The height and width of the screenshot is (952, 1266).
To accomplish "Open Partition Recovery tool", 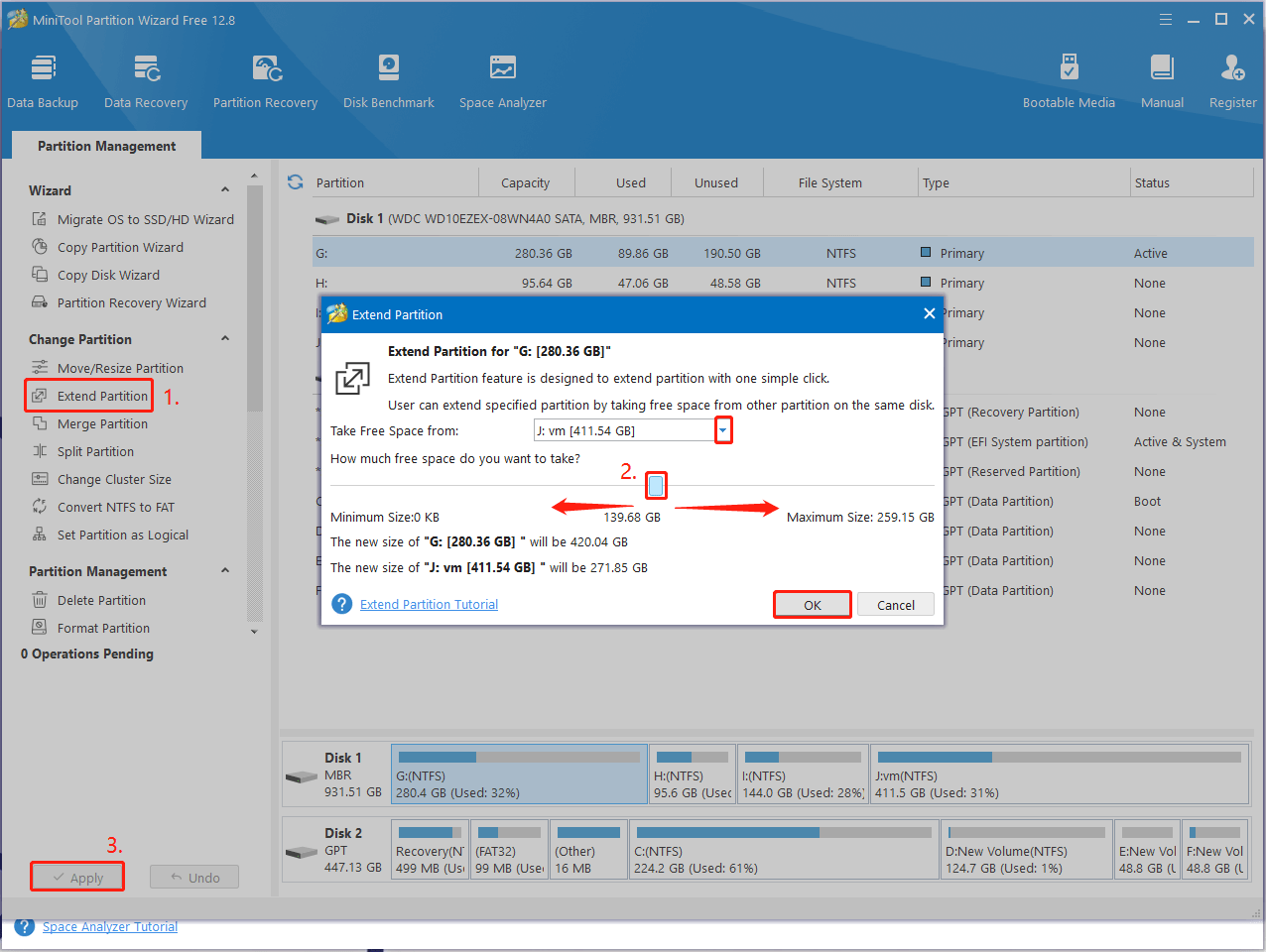I will pos(265,81).
